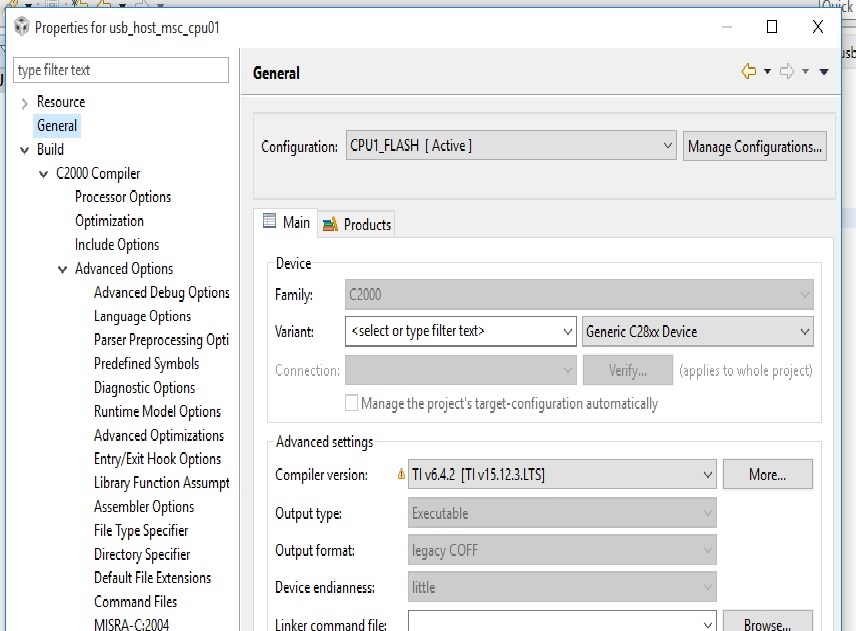Open the back history dropdown arrow
The width and height of the screenshot is (856, 631).
click(x=767, y=72)
